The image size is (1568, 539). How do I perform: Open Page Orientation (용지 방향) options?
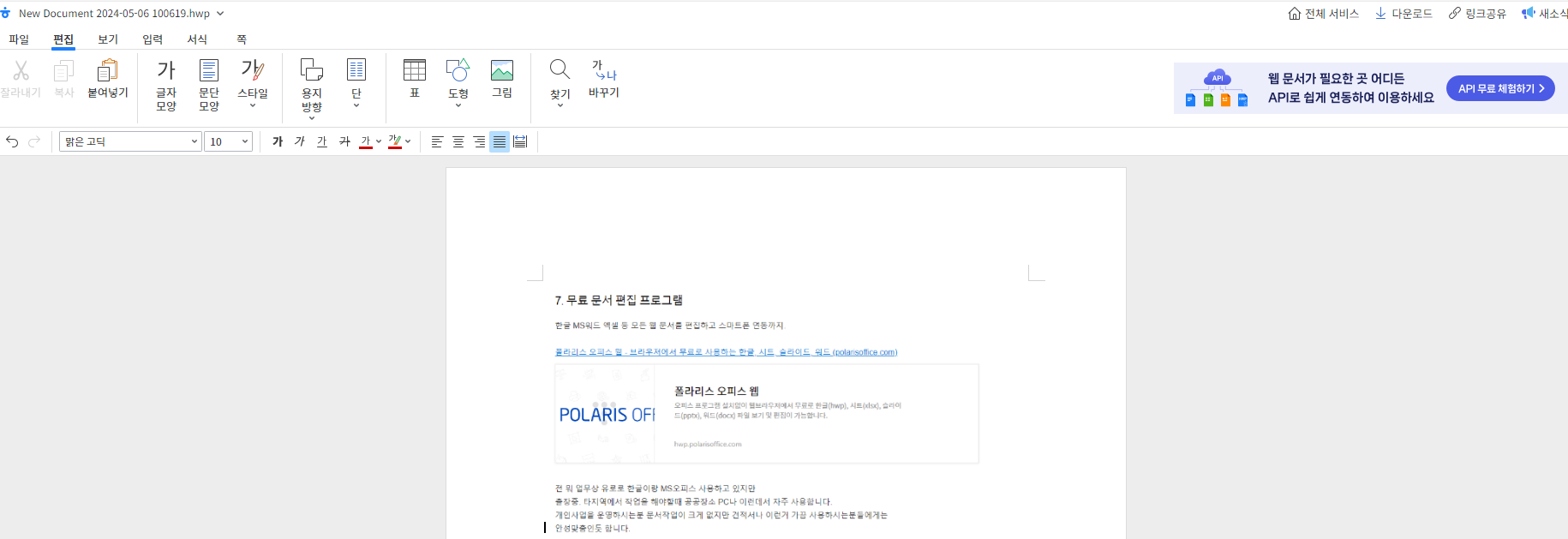pos(312,88)
